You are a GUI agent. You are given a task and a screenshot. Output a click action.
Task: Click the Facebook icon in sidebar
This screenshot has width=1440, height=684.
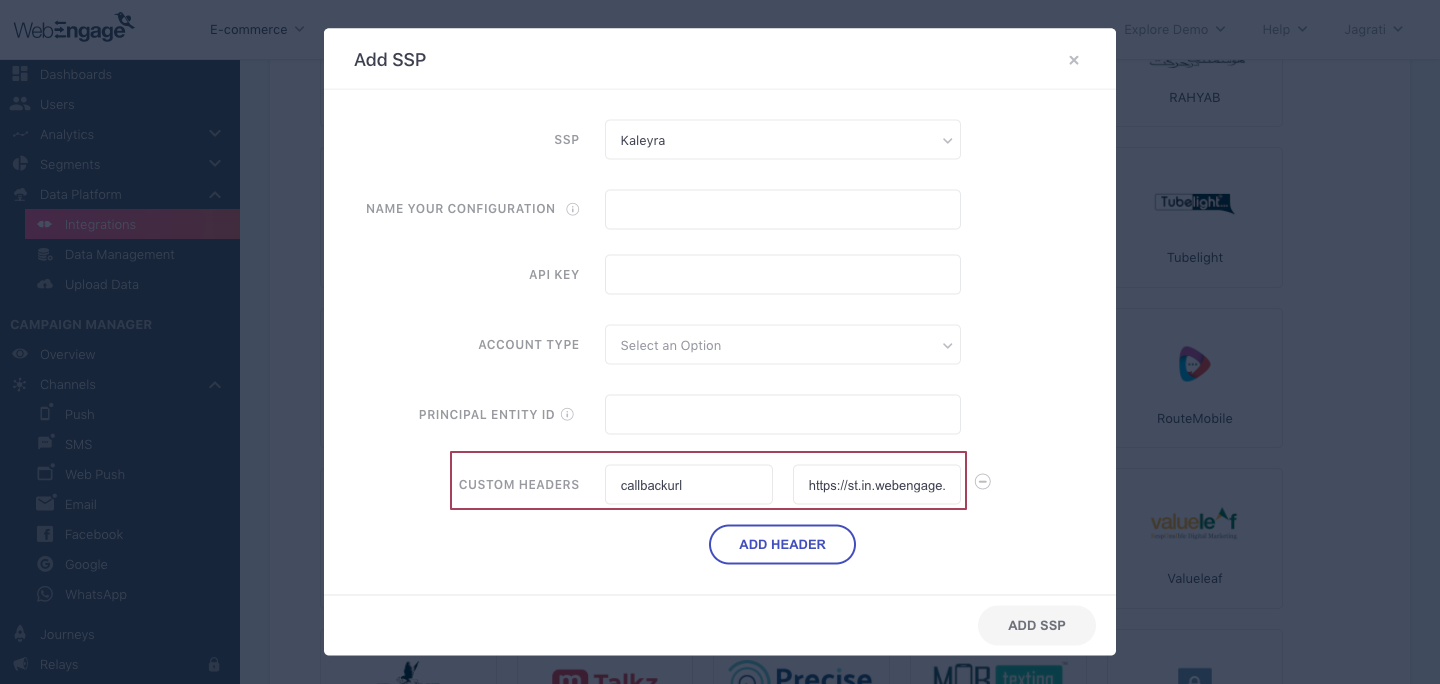click(46, 534)
